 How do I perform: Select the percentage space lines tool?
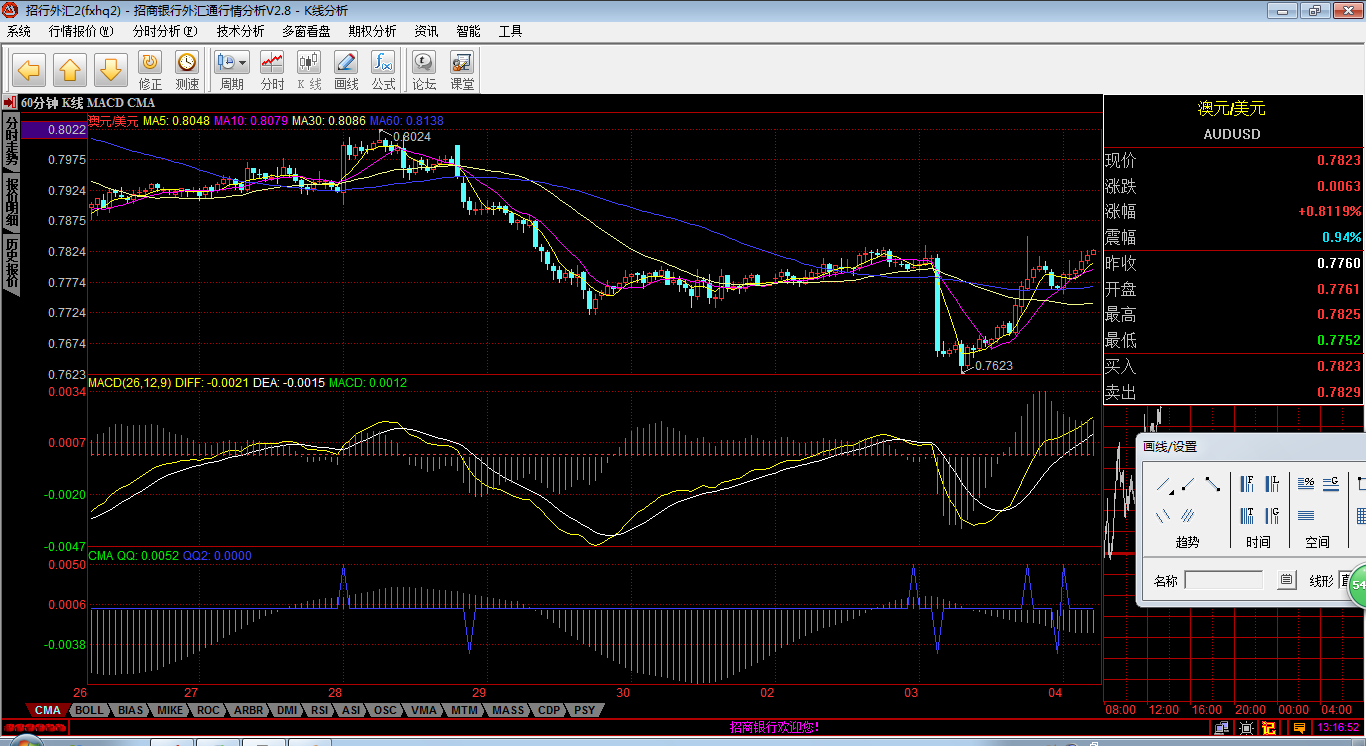(1306, 484)
